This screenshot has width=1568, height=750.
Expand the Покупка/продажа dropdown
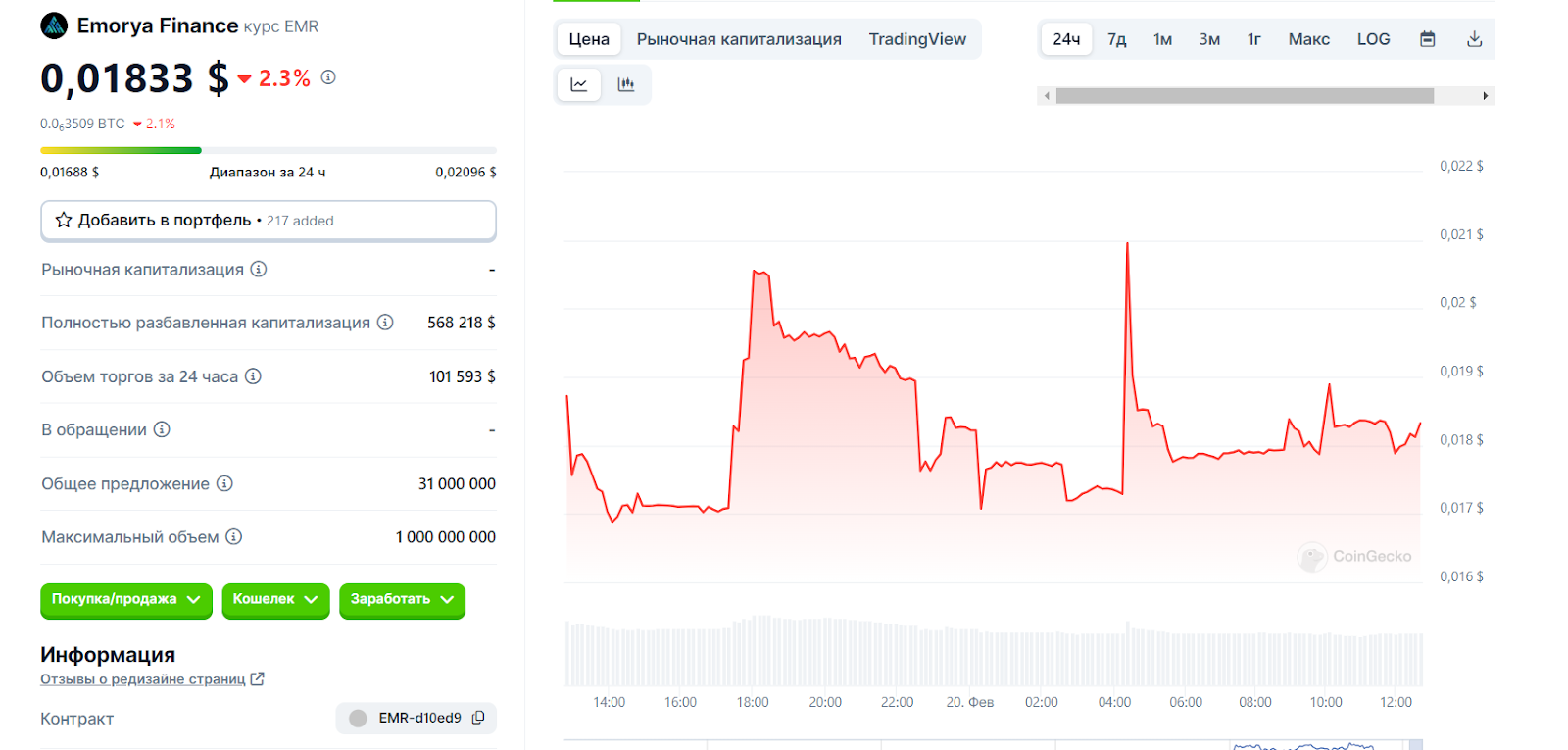click(126, 599)
